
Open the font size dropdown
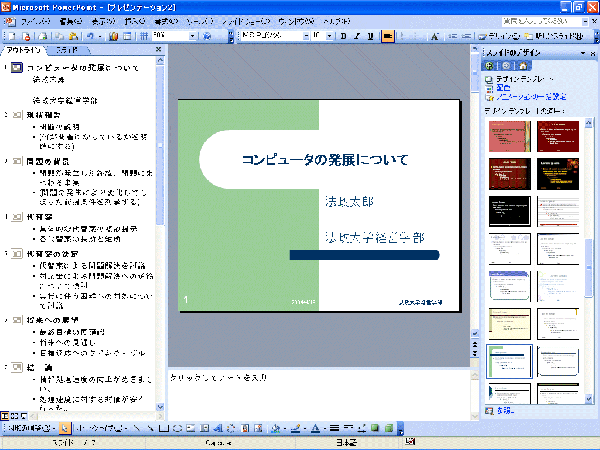click(x=329, y=36)
